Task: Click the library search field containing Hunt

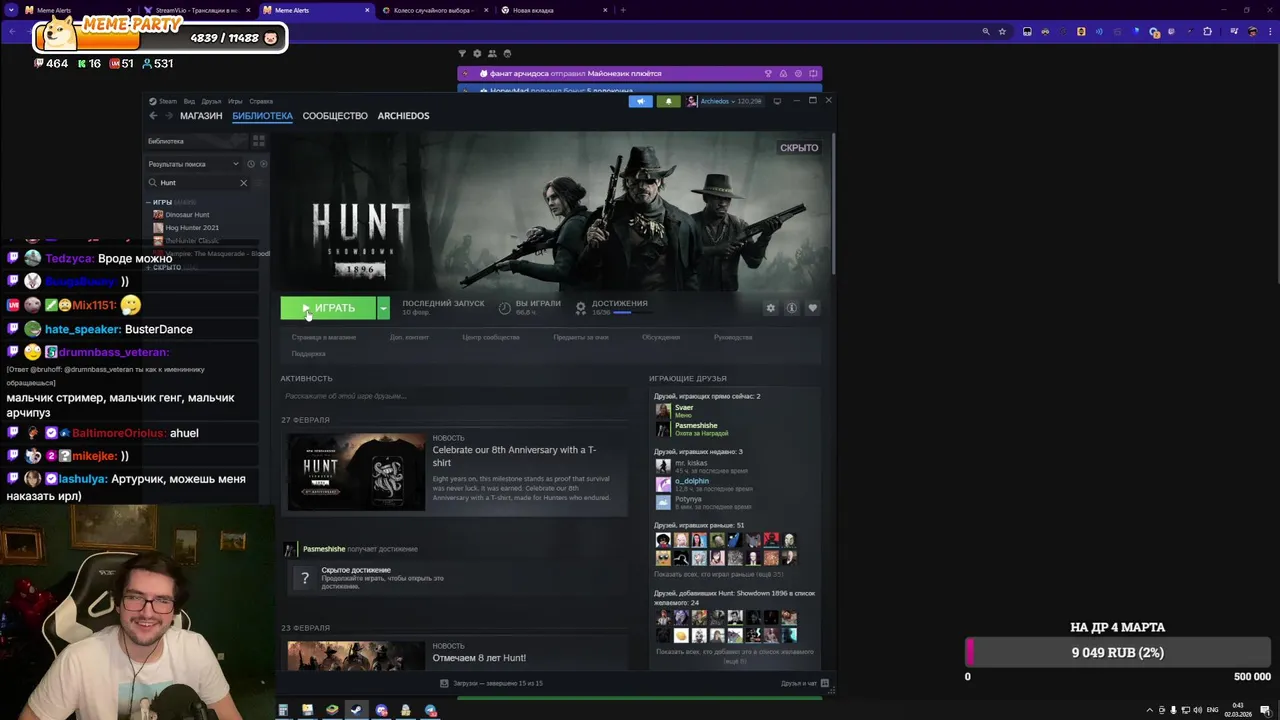Action: point(197,183)
